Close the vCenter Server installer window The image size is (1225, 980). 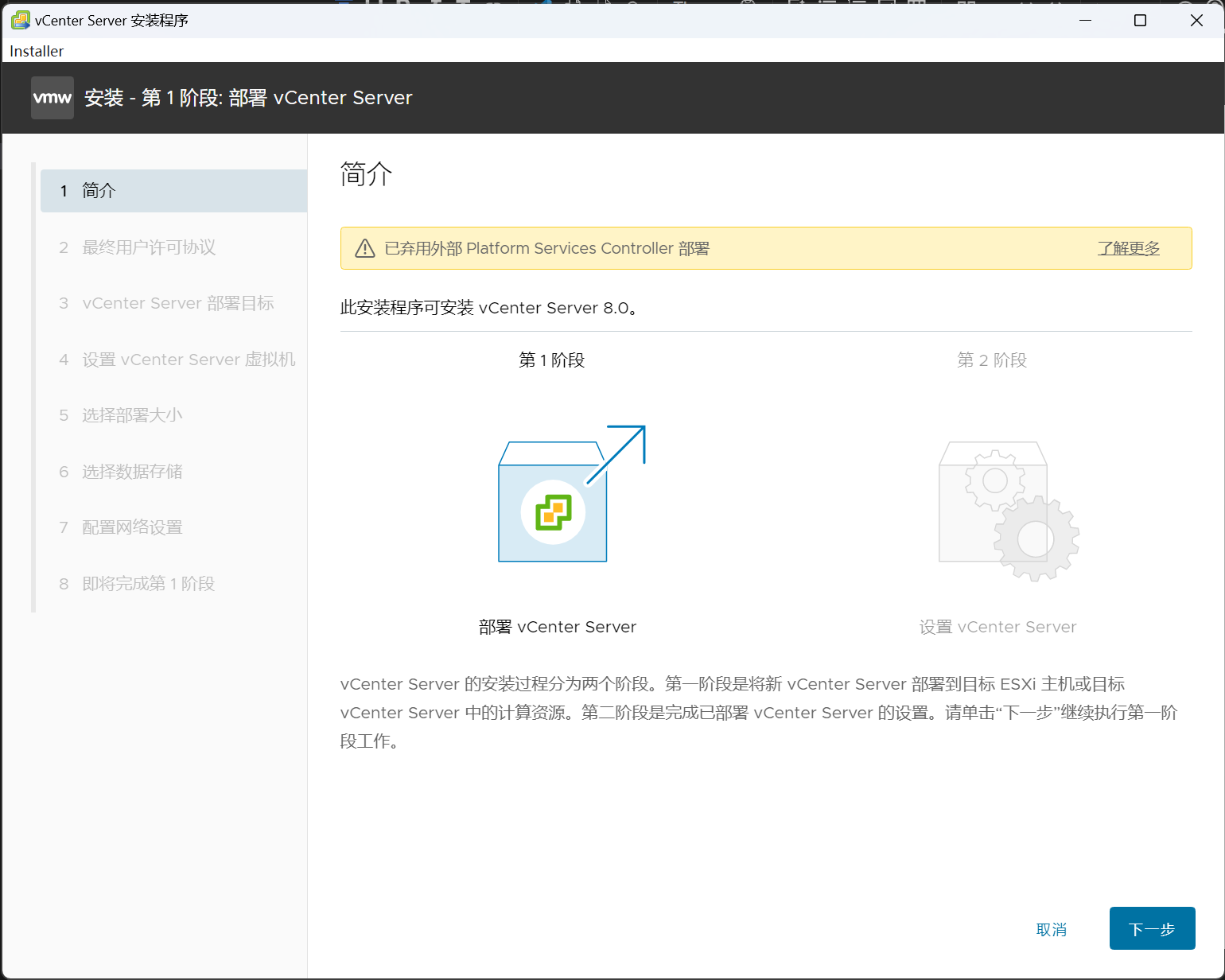1196,20
